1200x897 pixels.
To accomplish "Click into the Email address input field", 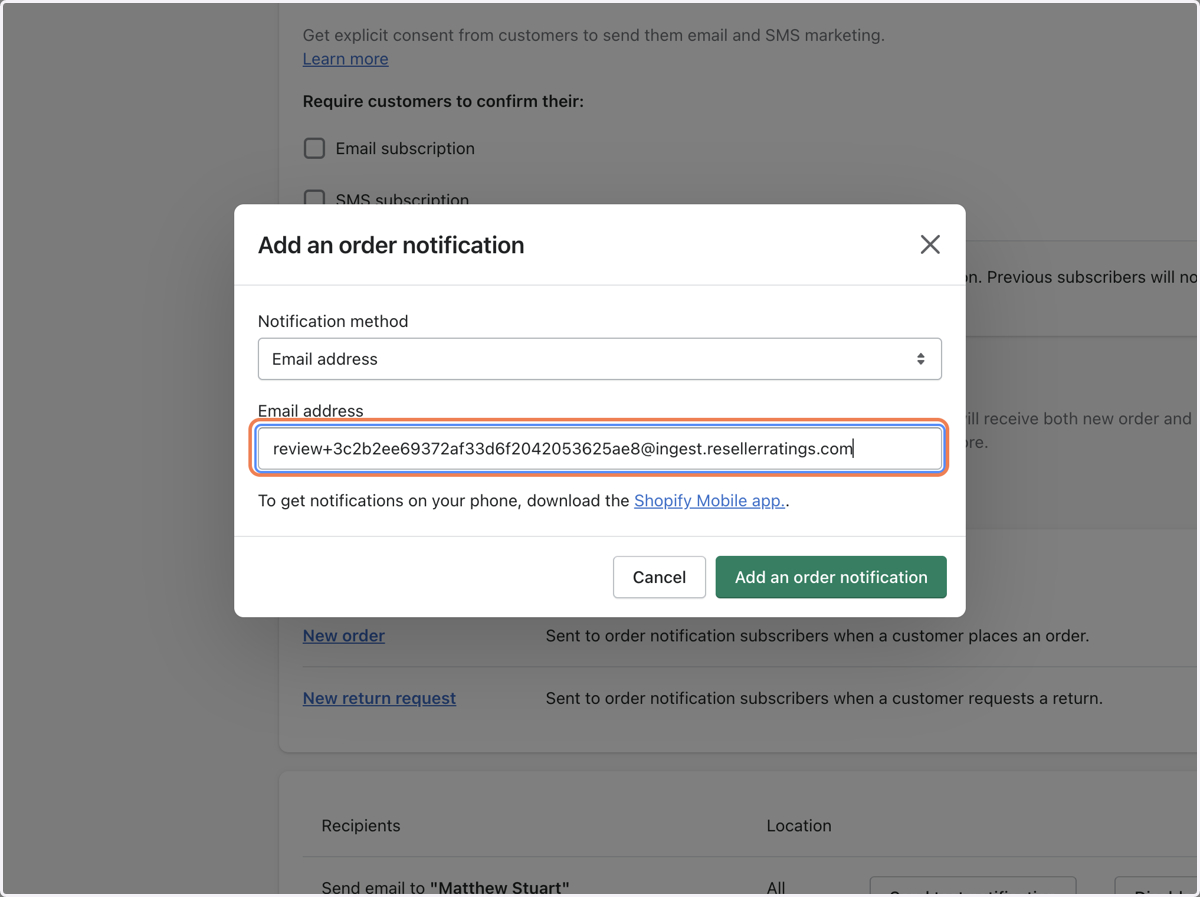I will point(600,449).
